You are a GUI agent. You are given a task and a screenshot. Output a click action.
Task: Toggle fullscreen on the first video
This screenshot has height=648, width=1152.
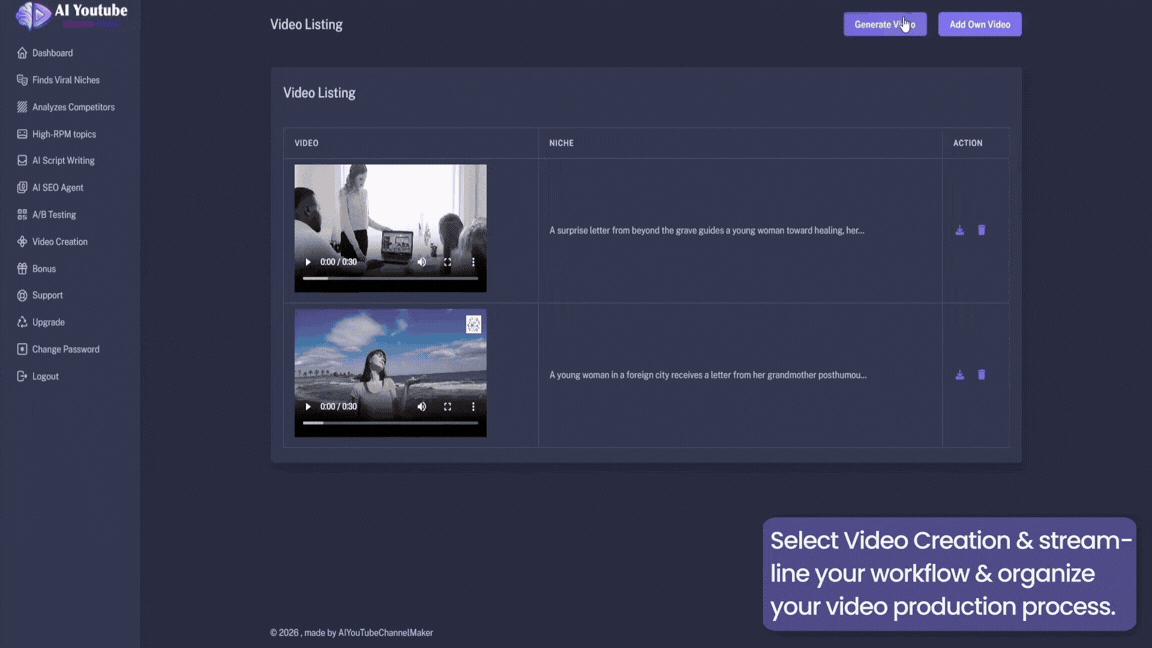[x=448, y=262]
